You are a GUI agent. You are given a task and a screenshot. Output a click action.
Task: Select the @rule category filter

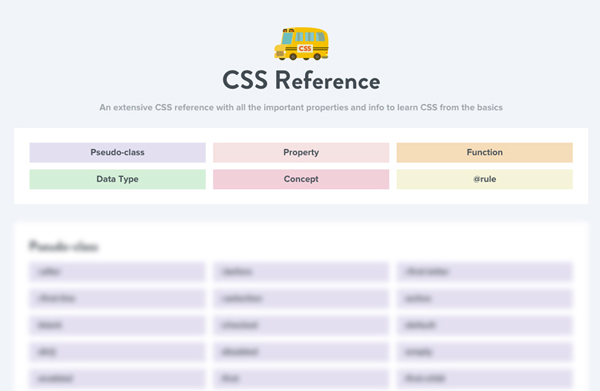(x=484, y=179)
